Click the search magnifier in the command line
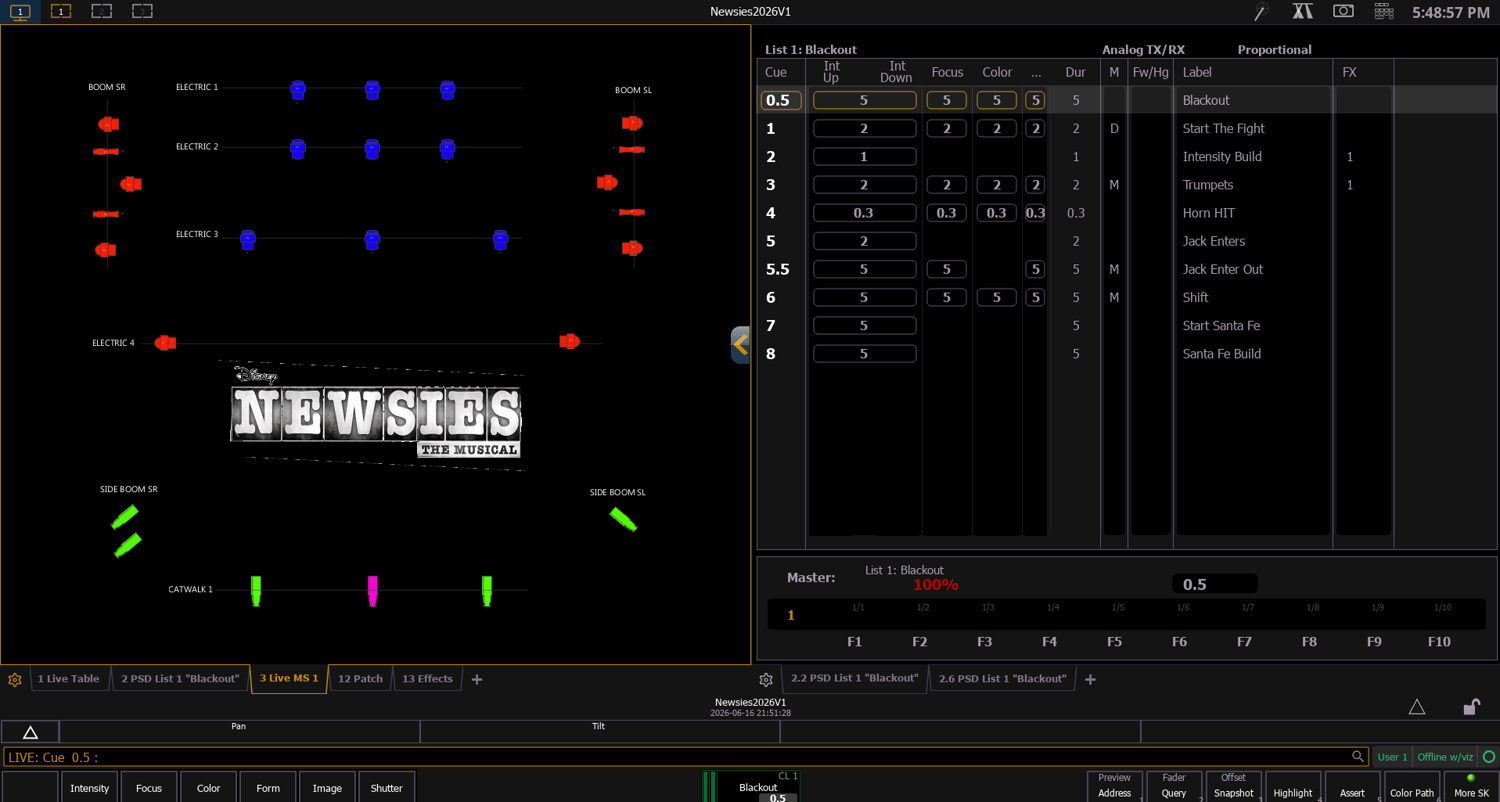Screen dimensions: 1500x802 [x=1357, y=757]
